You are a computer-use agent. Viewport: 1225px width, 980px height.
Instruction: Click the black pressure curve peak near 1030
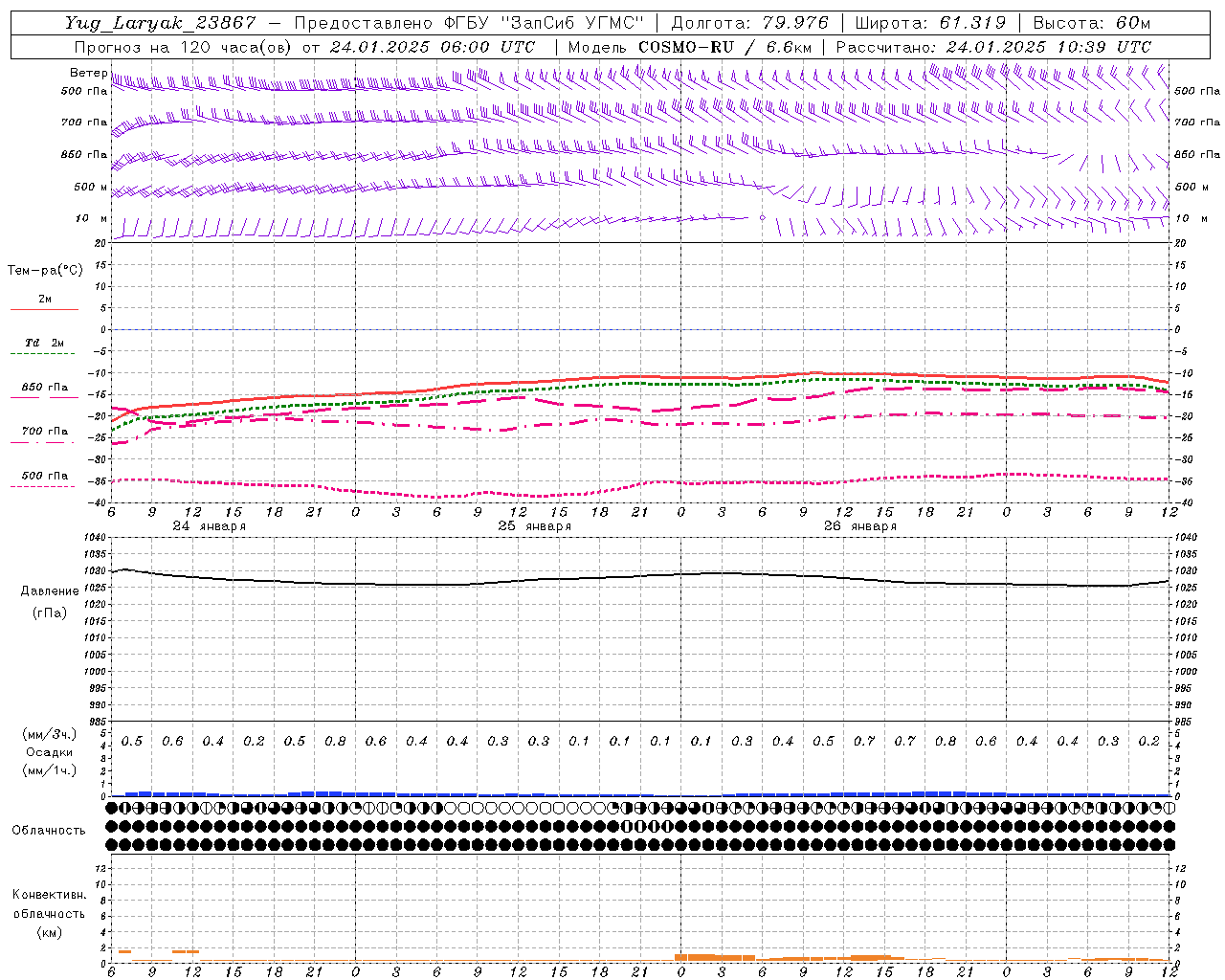click(x=124, y=569)
